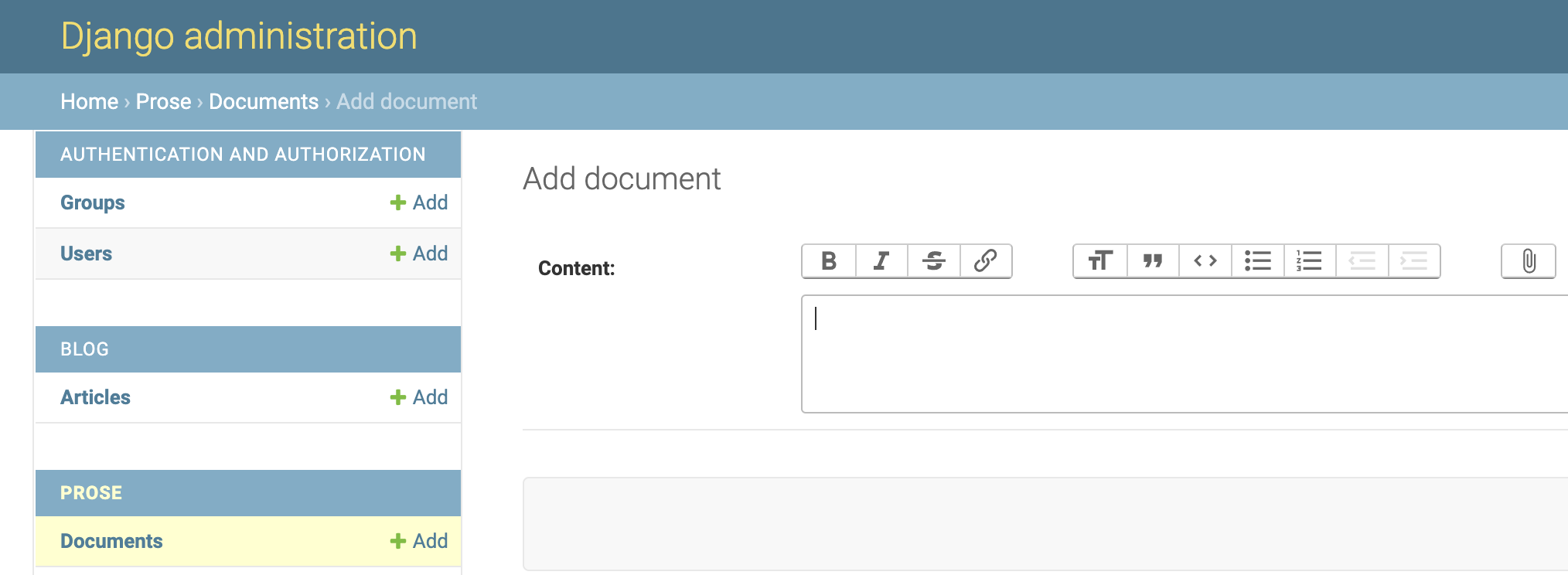Create a bulleted list
The width and height of the screenshot is (1568, 575).
point(1258,261)
